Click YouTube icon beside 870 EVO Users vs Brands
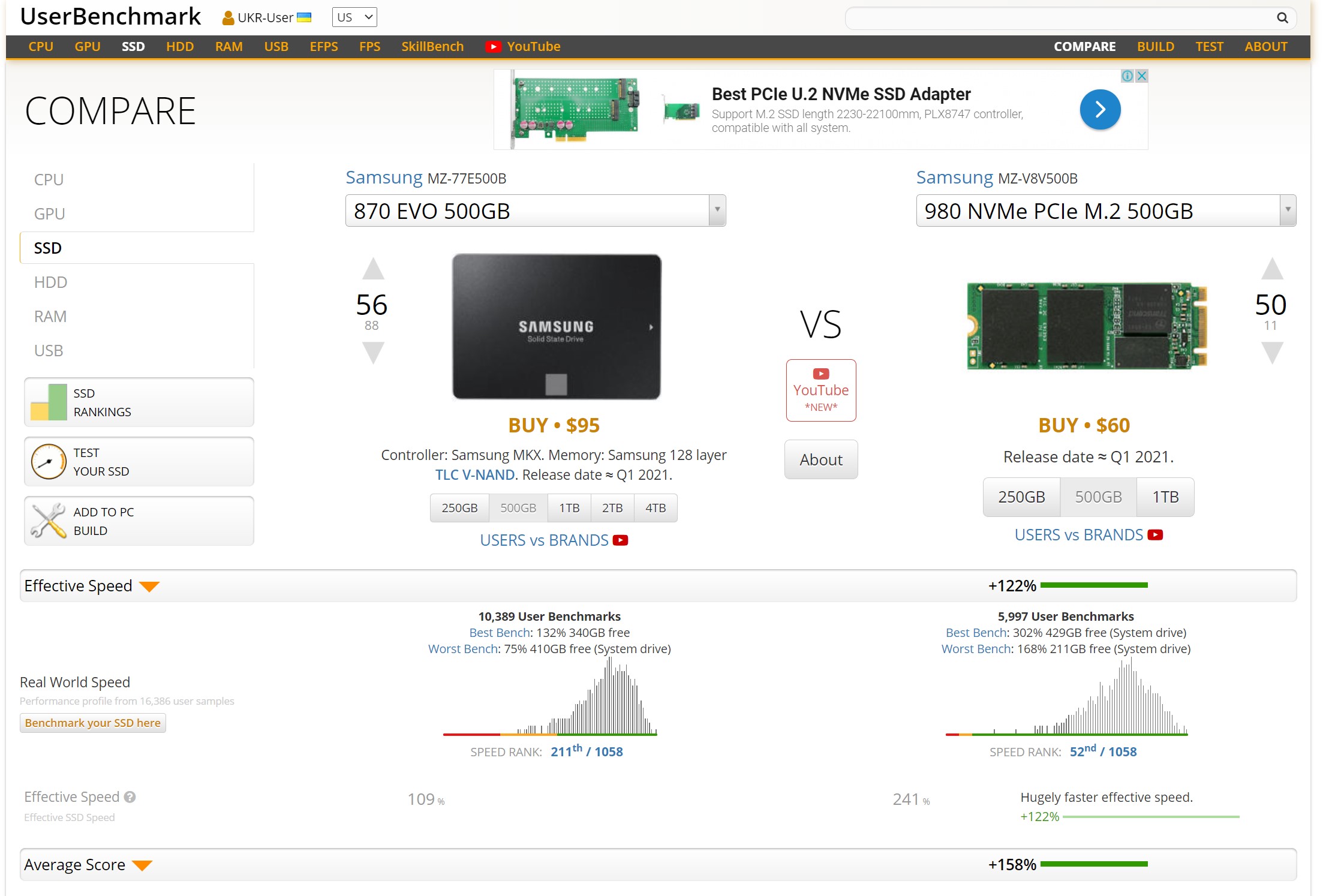This screenshot has height=896, width=1323. point(620,540)
